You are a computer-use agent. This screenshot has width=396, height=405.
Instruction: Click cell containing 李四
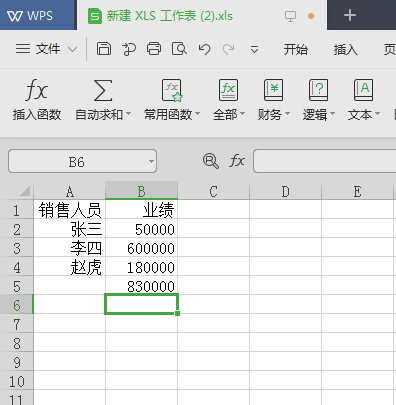coord(69,248)
